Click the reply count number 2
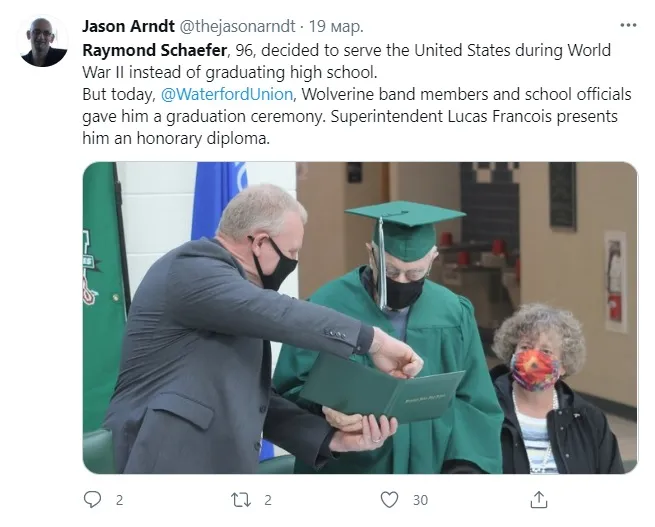655x527 pixels. pos(119,500)
